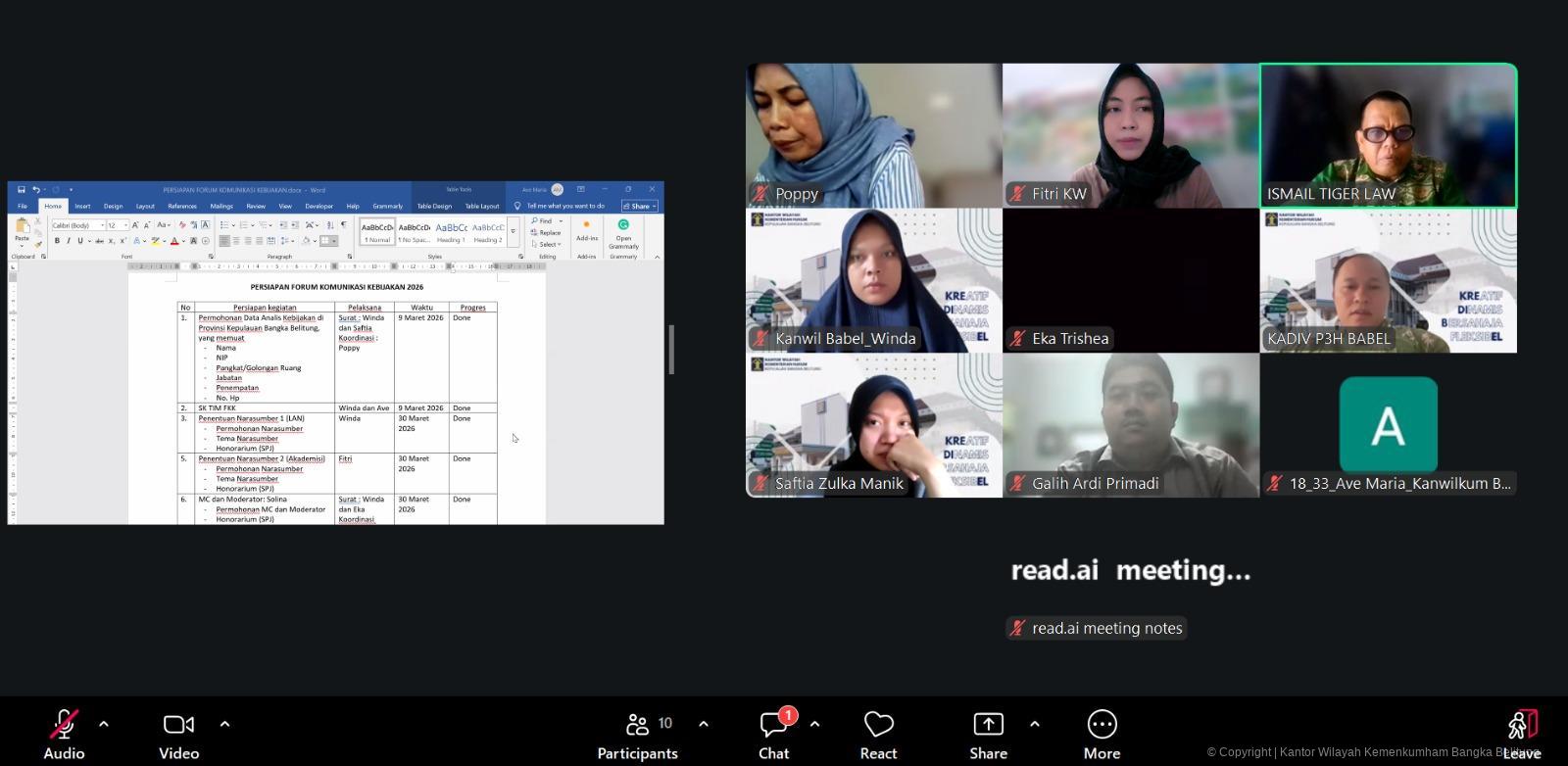This screenshot has width=1568, height=766.
Task: Toggle Bold formatting in the Word ribbon
Action: [57, 241]
